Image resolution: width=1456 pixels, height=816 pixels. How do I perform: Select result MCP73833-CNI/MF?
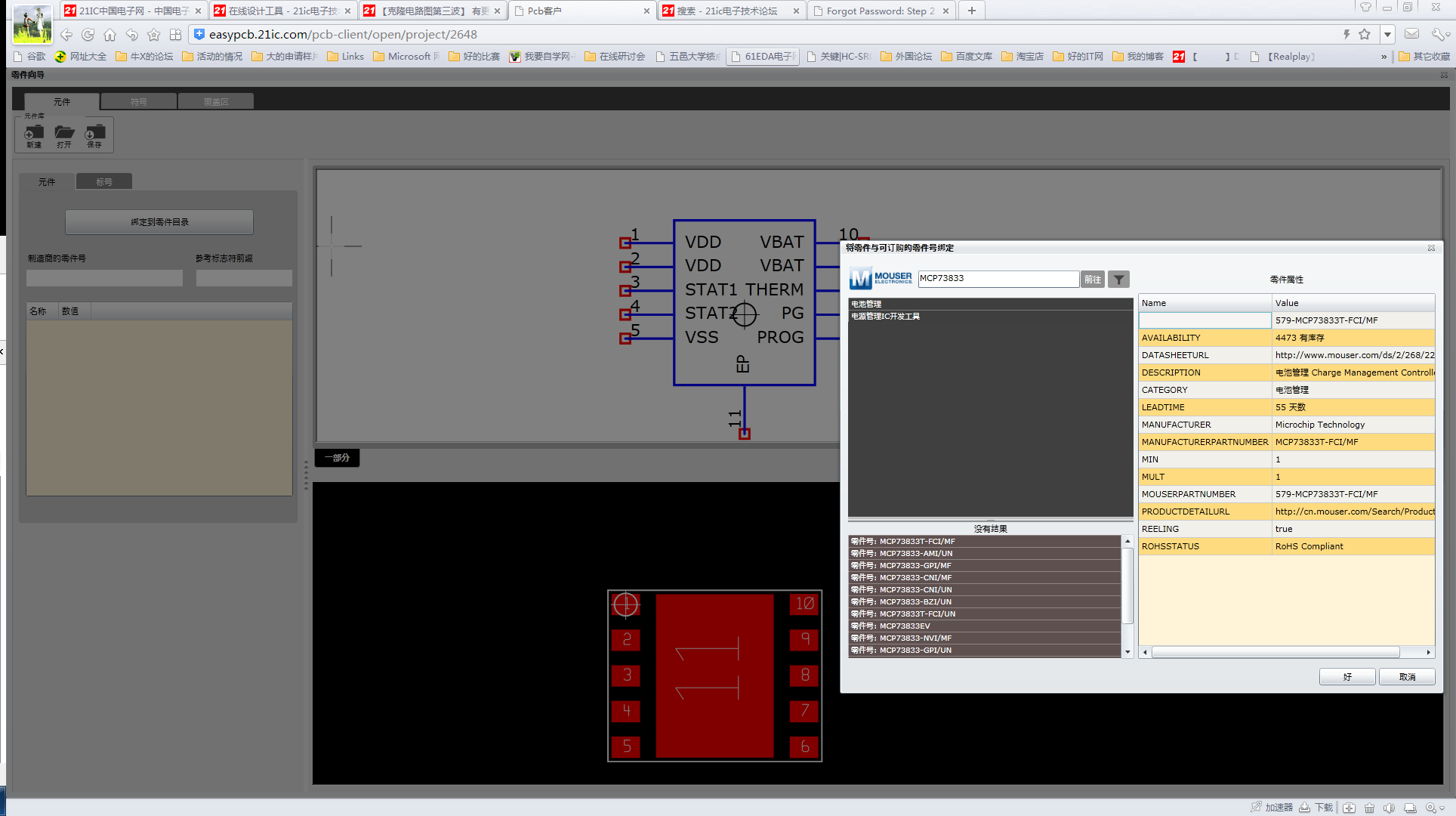pos(985,577)
